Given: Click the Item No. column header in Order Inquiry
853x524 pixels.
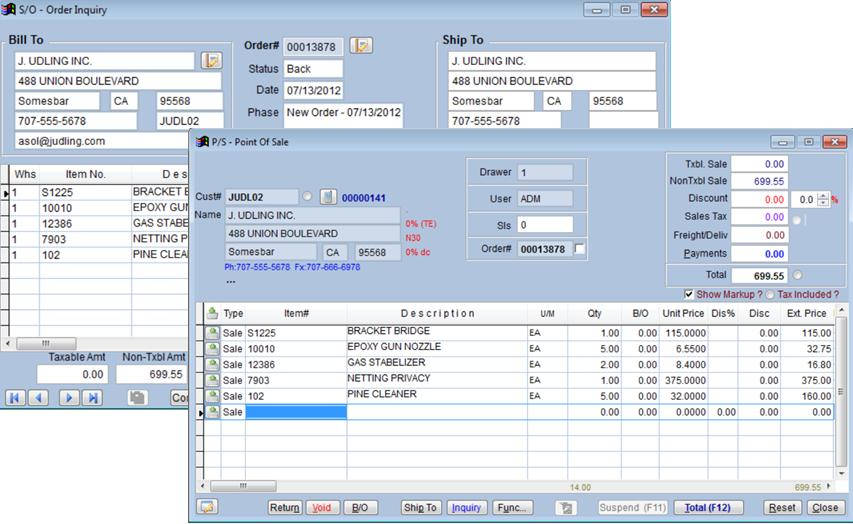Looking at the screenshot, I should 84,174.
